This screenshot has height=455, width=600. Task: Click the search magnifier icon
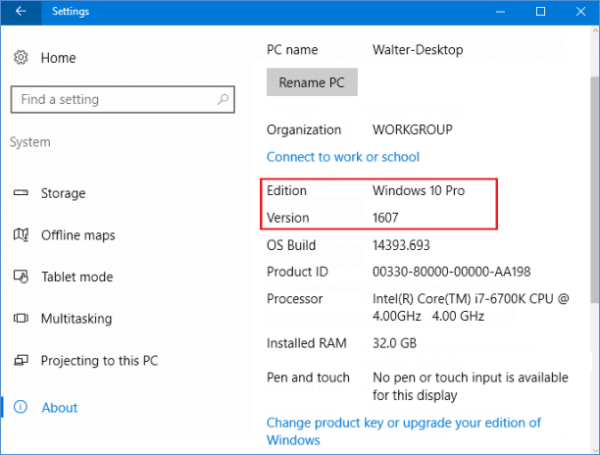[x=223, y=99]
